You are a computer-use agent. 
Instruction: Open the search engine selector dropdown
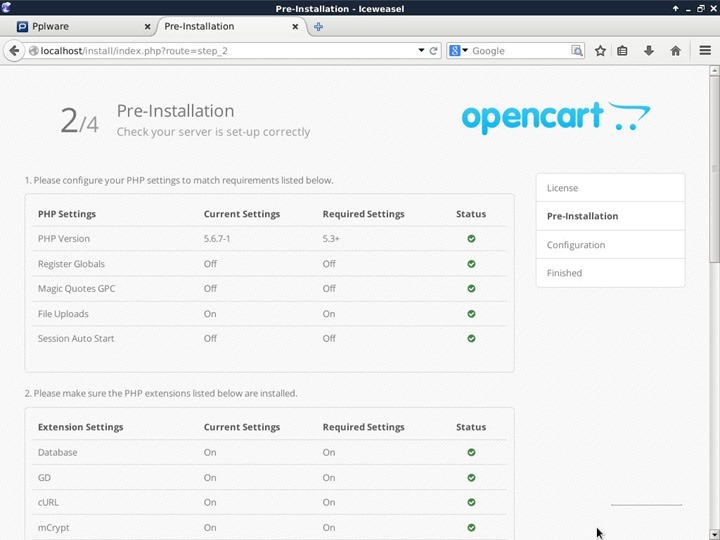[x=465, y=50]
